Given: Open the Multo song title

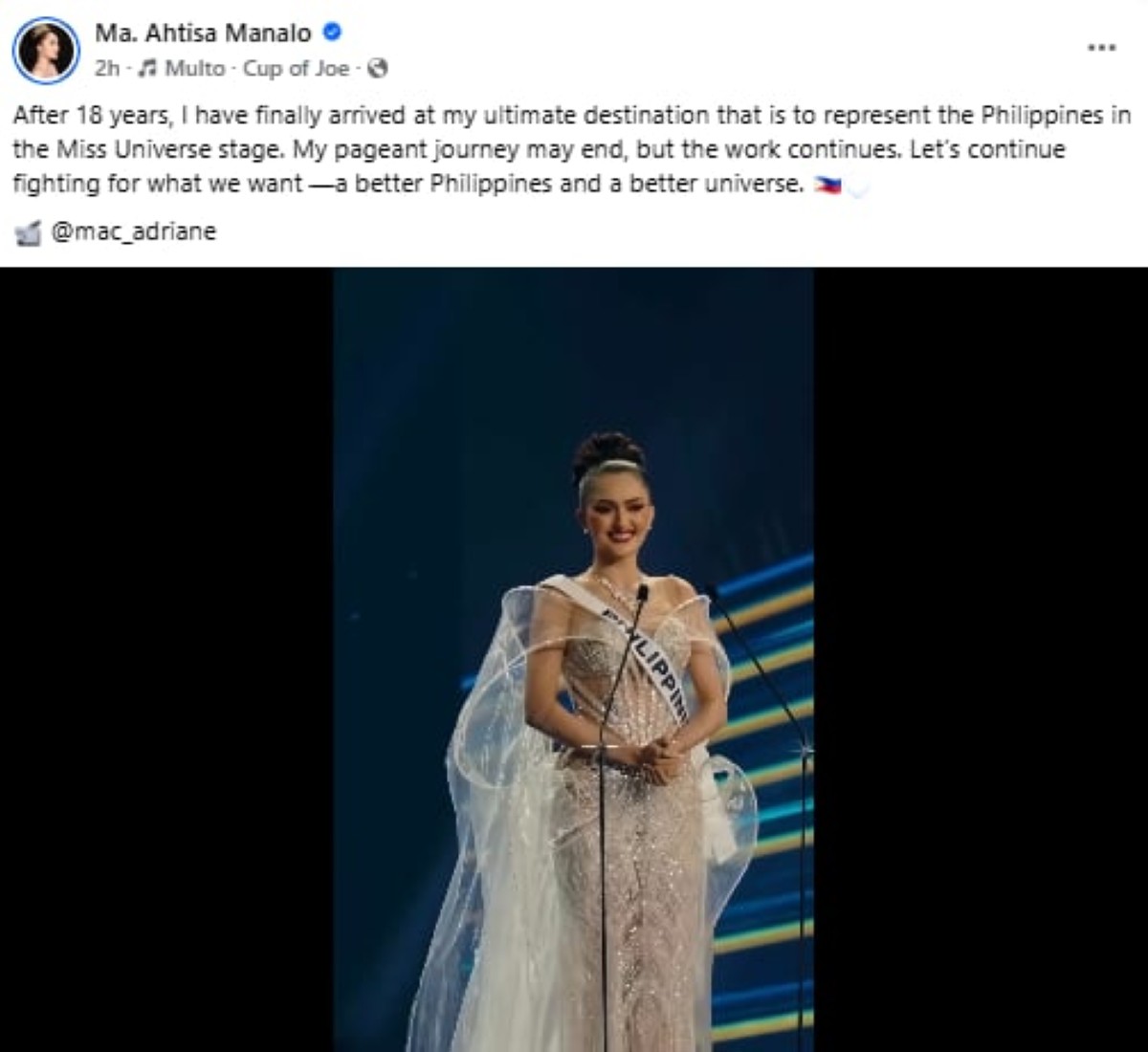Looking at the screenshot, I should click(194, 69).
